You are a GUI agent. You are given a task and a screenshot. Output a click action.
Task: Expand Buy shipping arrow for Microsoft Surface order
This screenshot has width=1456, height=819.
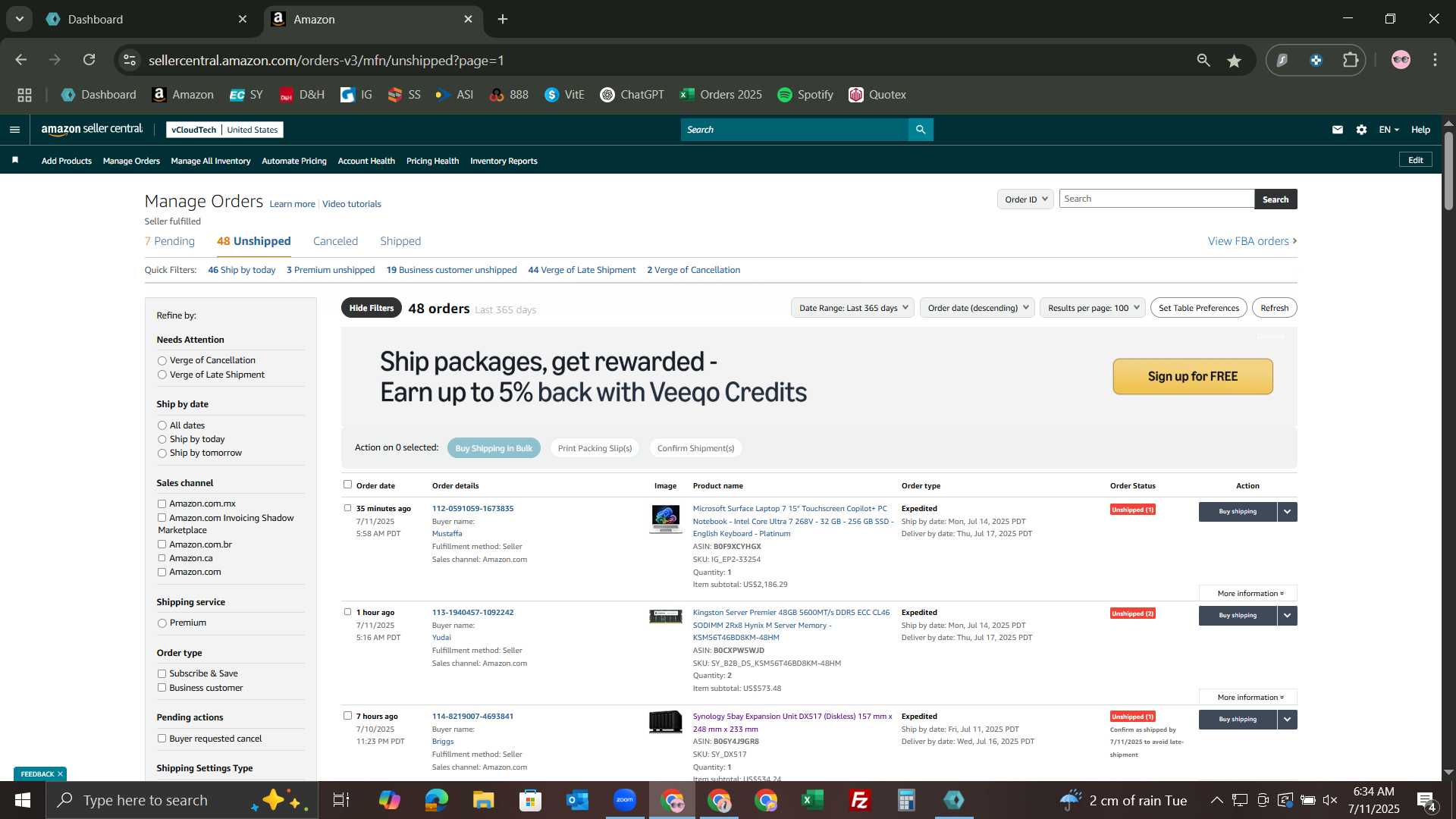pos(1287,512)
